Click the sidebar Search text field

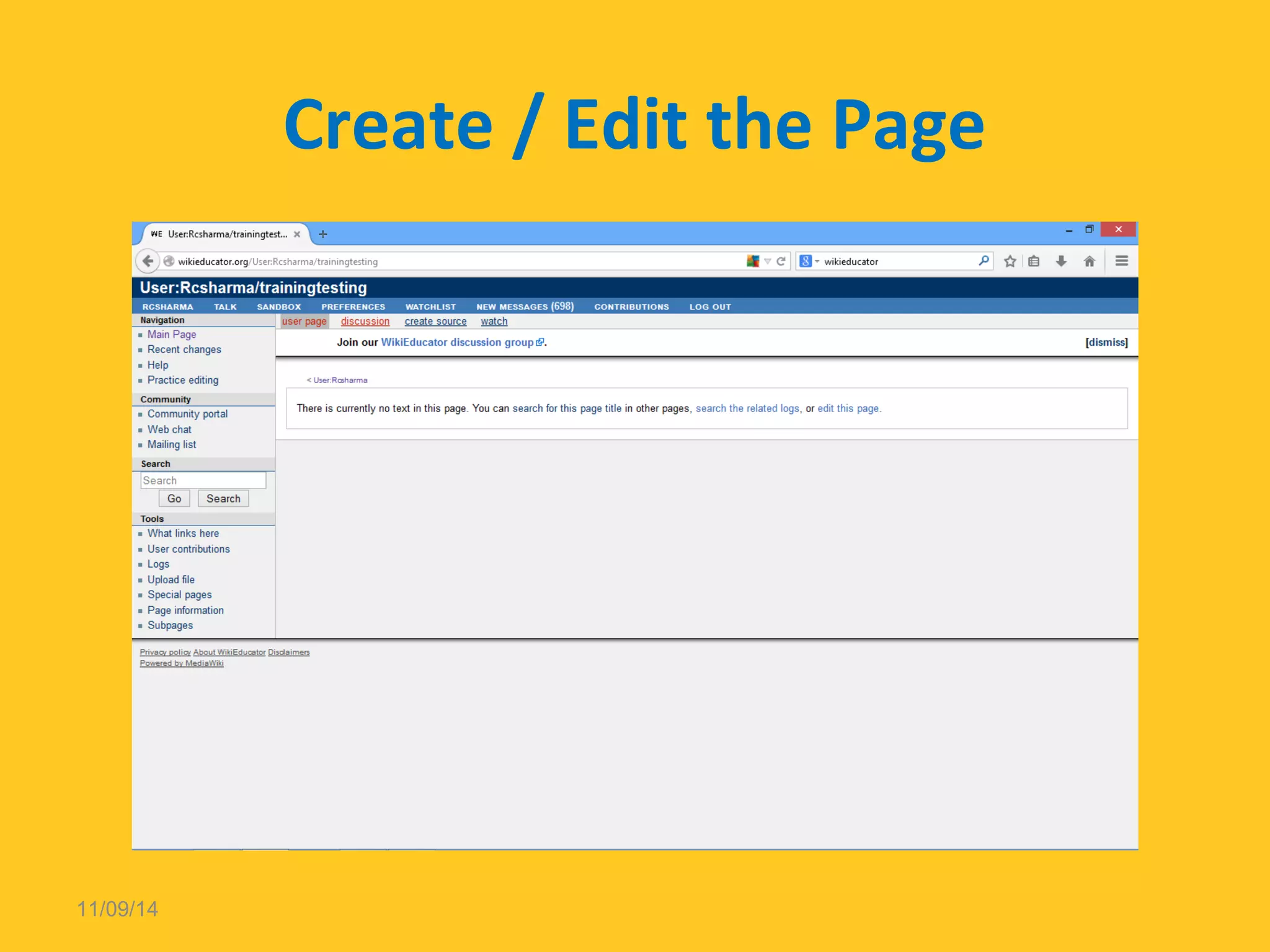203,480
